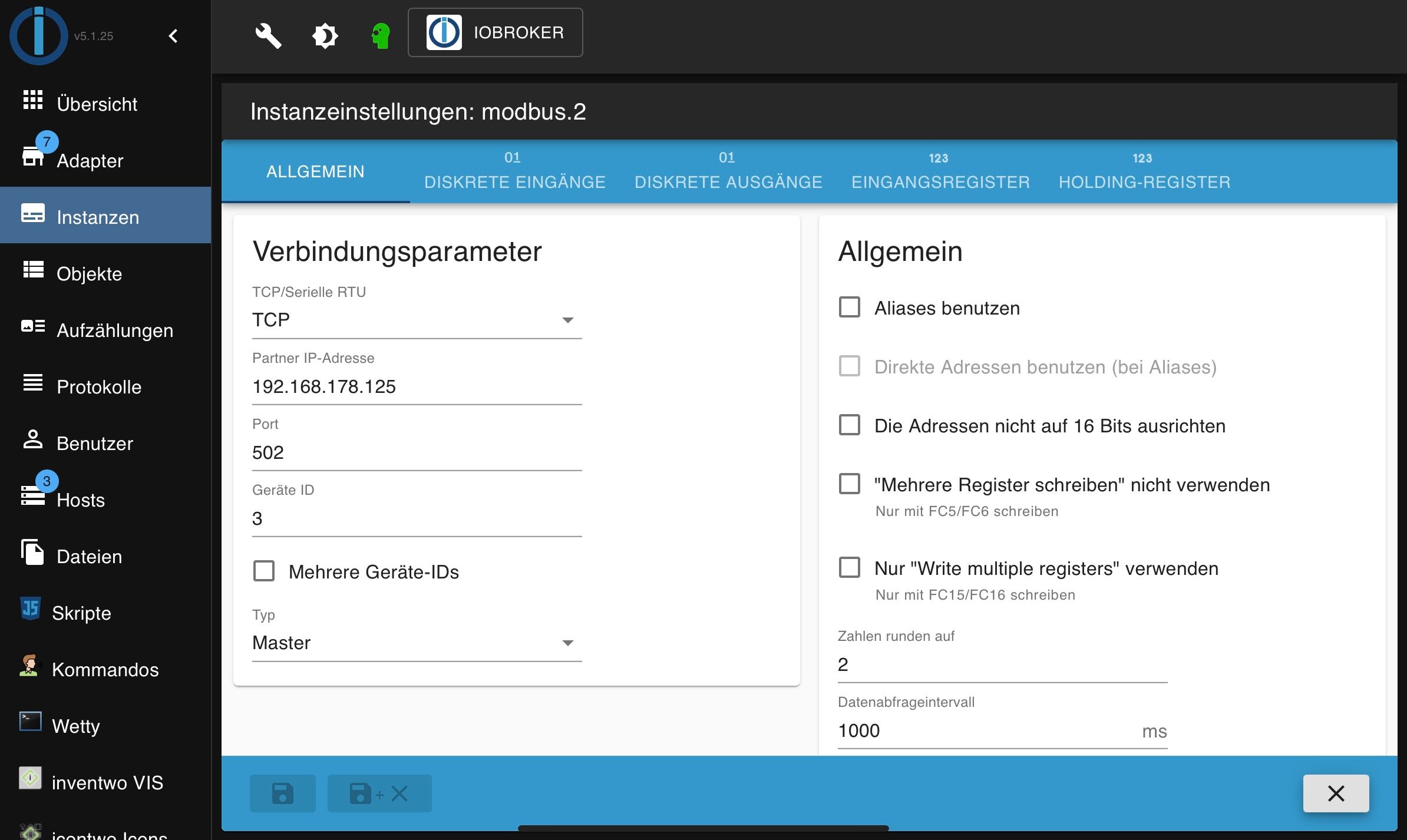Check Mehrere Geräte-IDs option

[264, 571]
